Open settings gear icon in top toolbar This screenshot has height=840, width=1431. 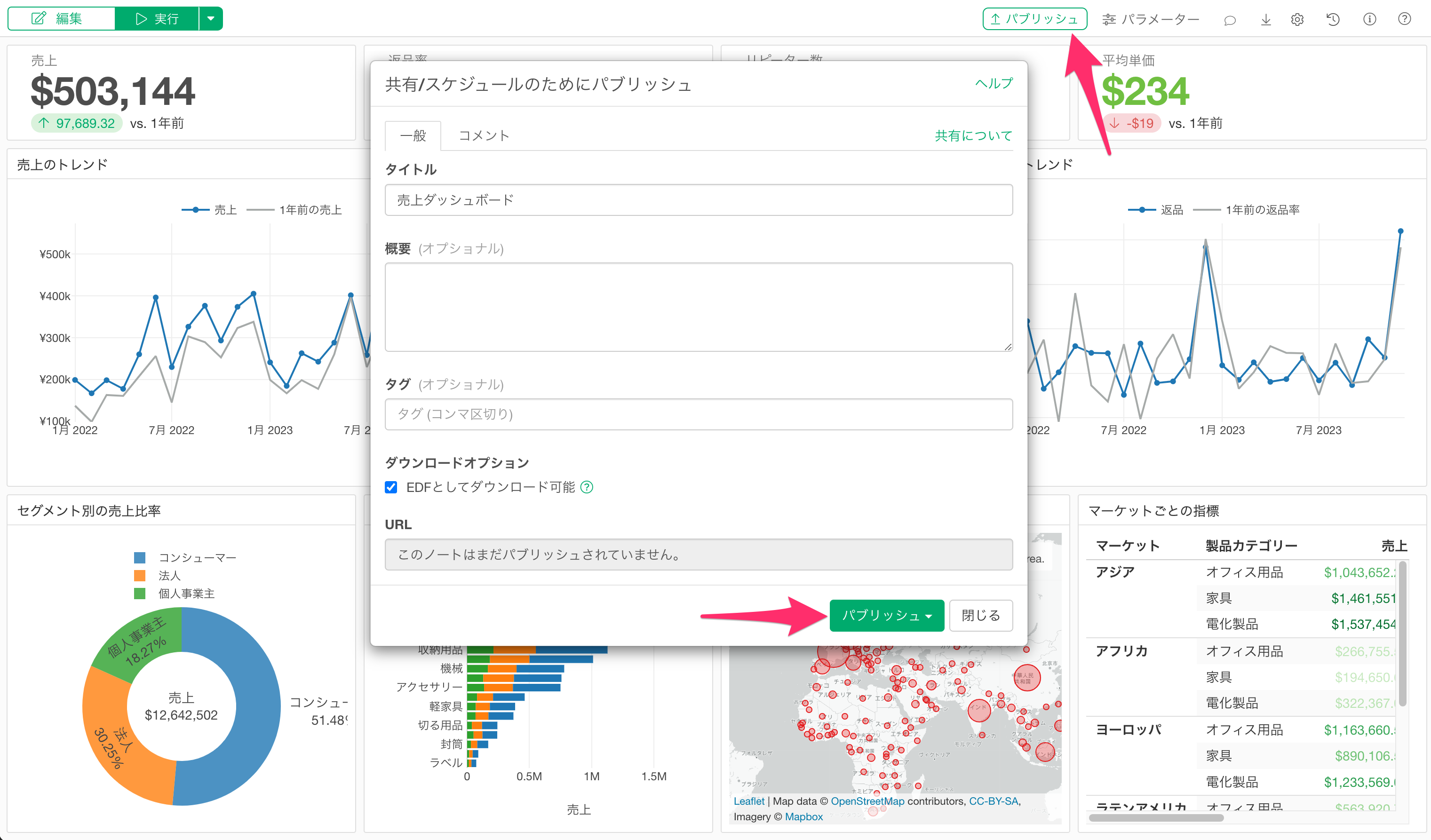1297,20
